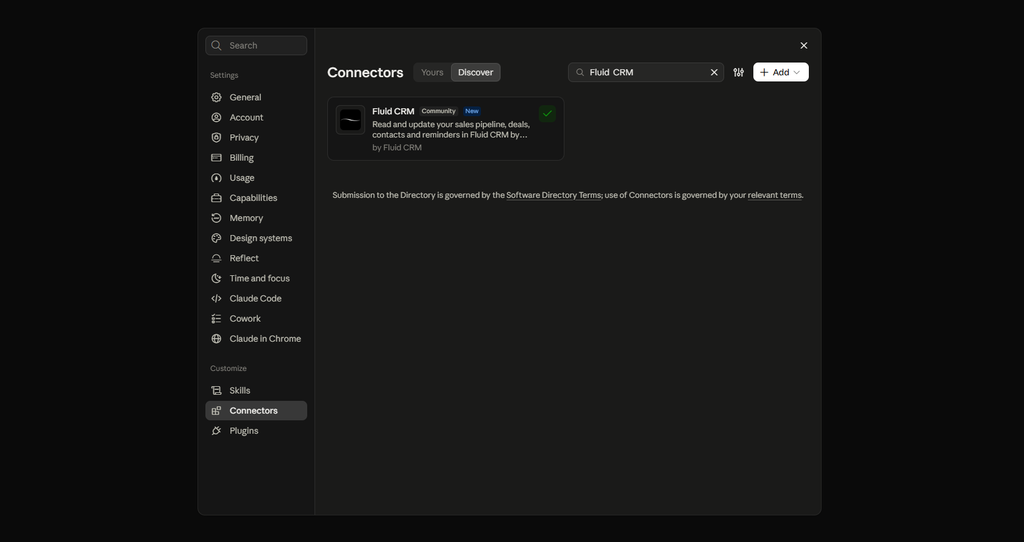Open Cowork settings

pos(256,319)
